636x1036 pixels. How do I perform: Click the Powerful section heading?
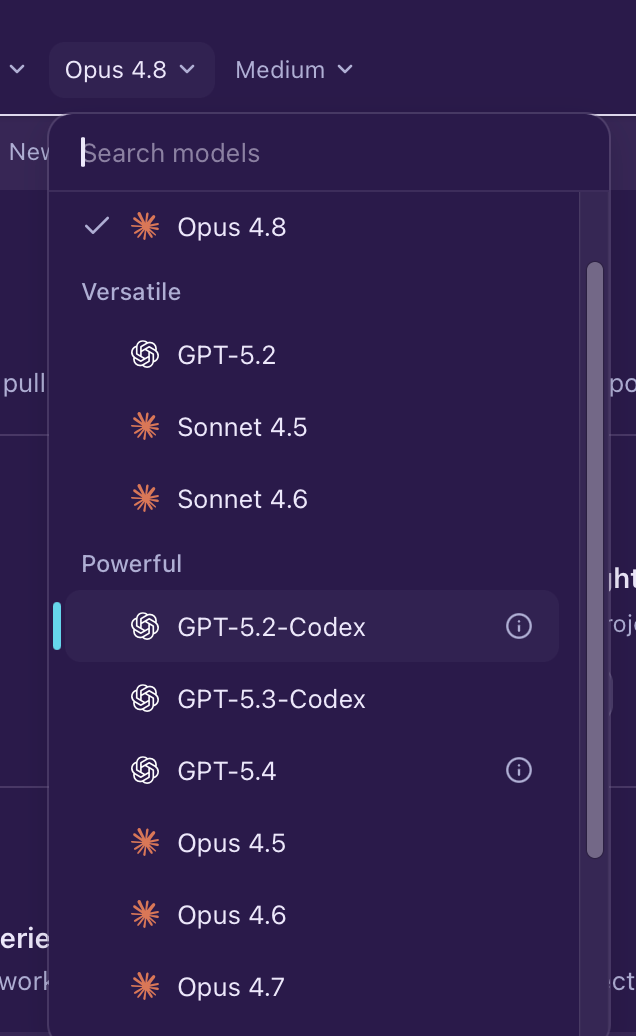(x=131, y=564)
